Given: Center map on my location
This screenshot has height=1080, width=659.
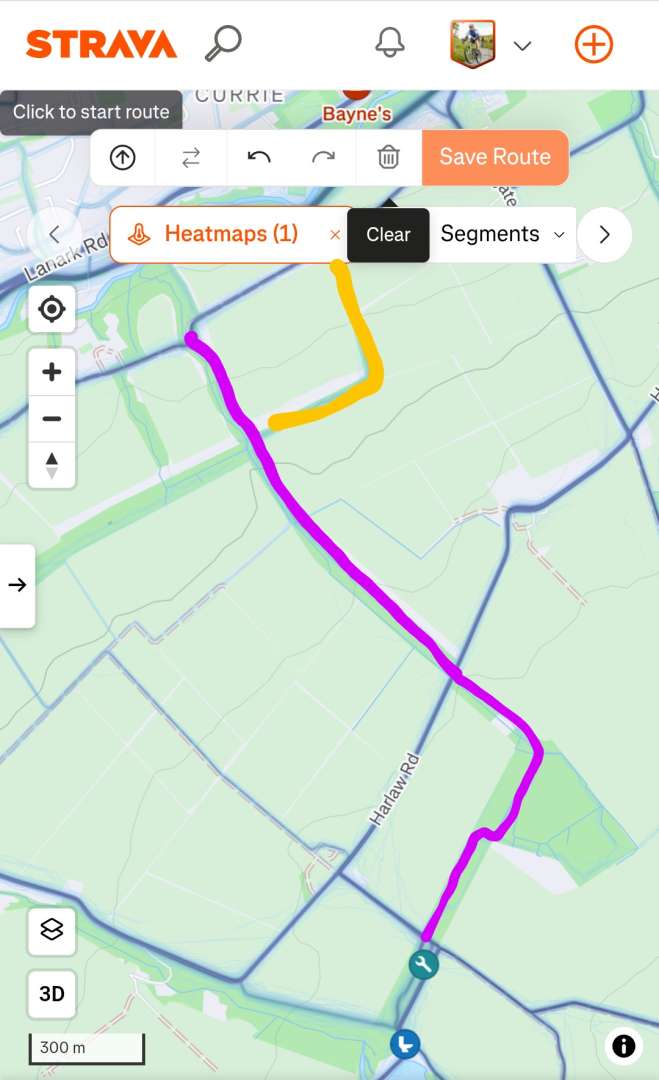Looking at the screenshot, I should (52, 309).
